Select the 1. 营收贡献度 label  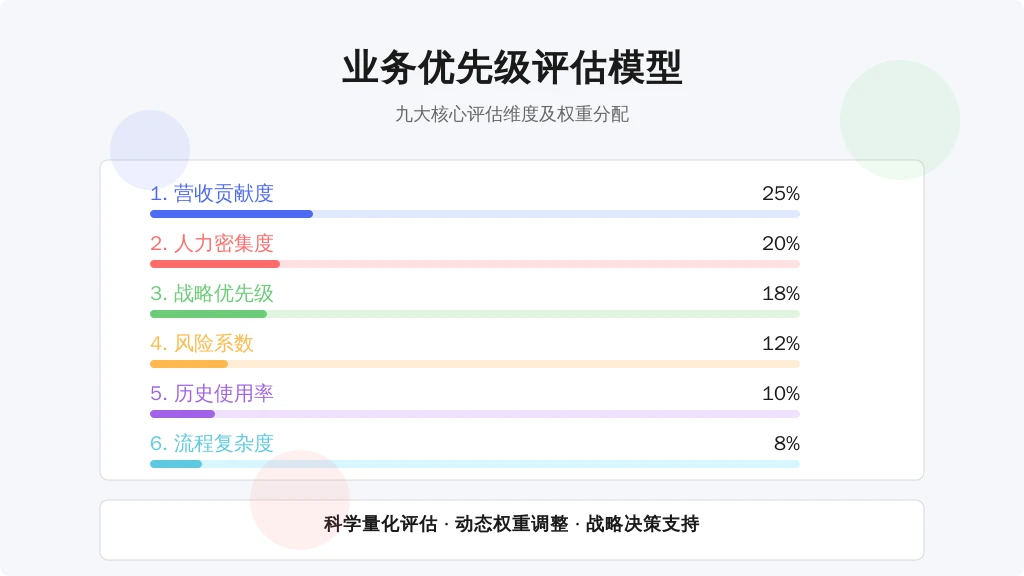[212, 193]
